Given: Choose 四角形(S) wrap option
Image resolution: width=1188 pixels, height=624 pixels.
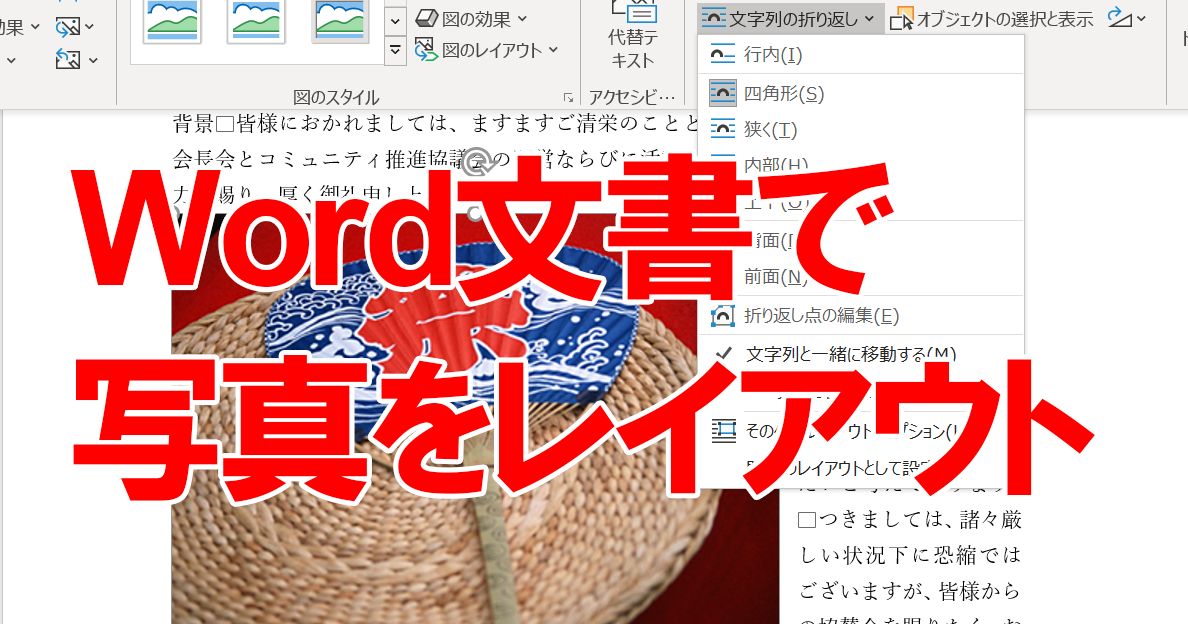Looking at the screenshot, I should click(x=861, y=93).
